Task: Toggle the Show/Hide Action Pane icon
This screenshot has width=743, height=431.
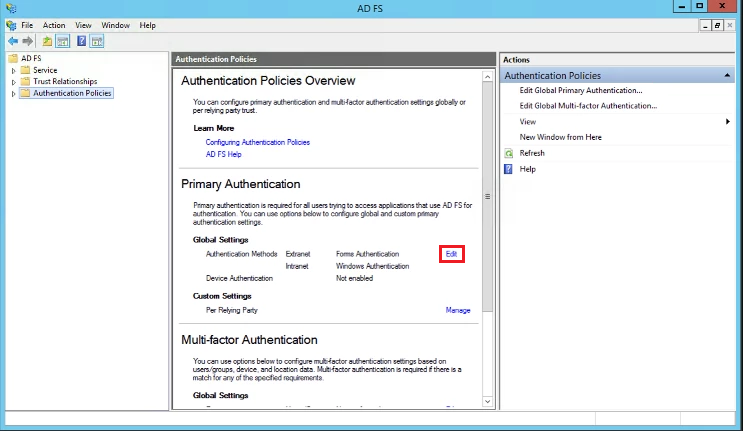Action: 97,41
